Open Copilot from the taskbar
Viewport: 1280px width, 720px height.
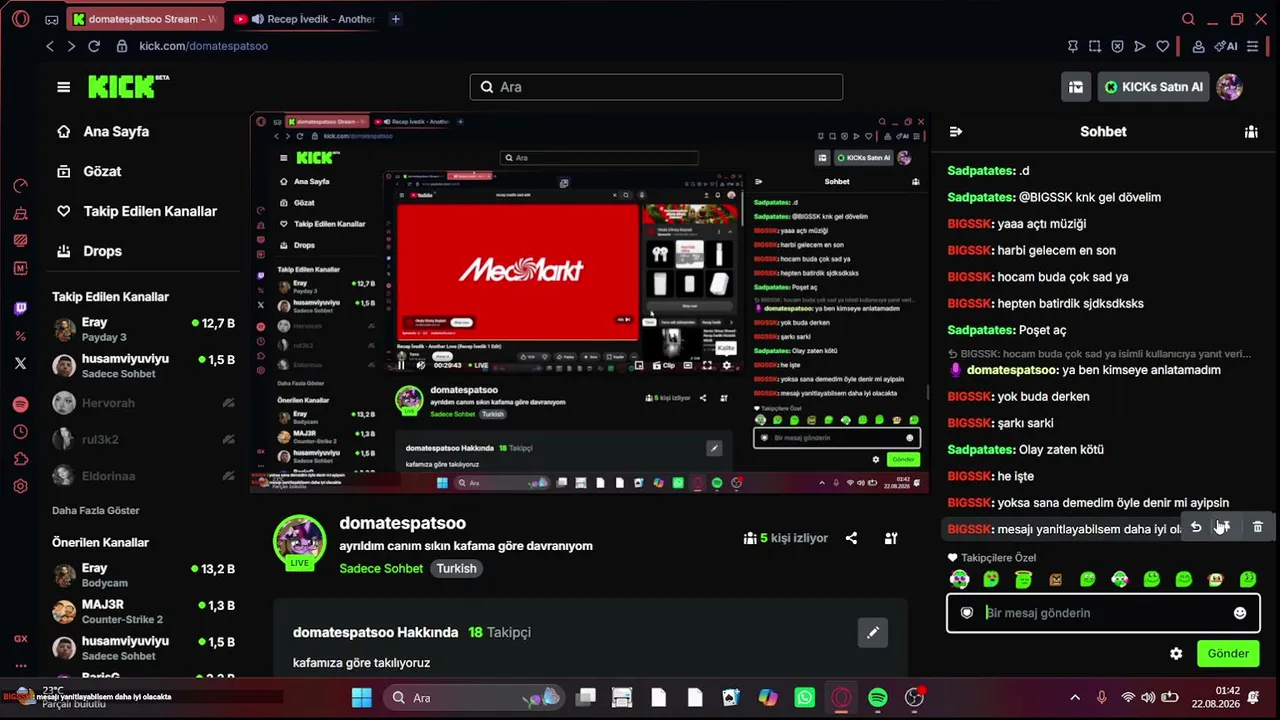[768, 698]
